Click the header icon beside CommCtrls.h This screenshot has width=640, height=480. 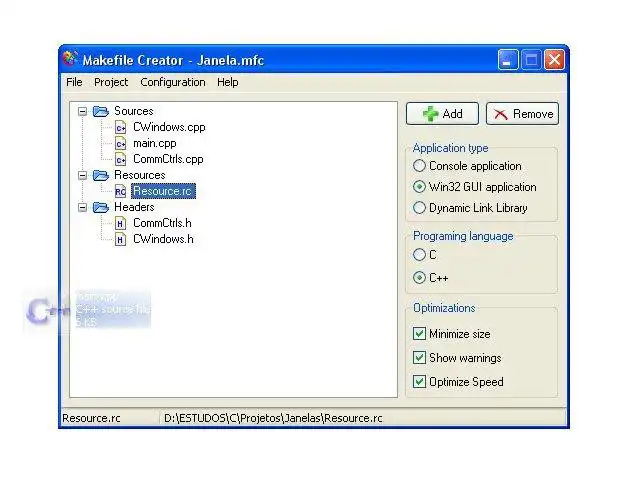[x=120, y=223]
